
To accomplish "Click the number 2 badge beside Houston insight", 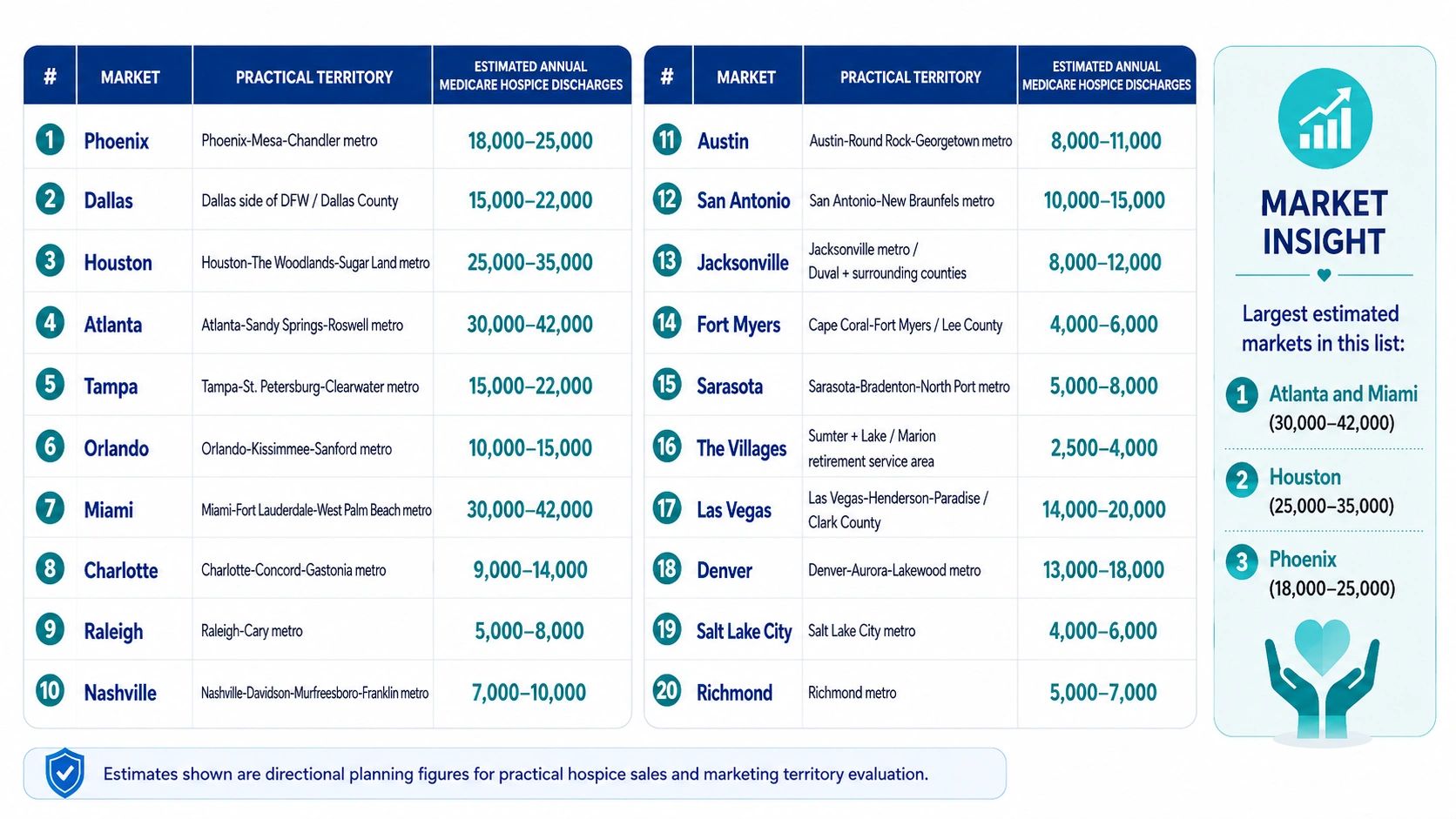I will click(1242, 480).
